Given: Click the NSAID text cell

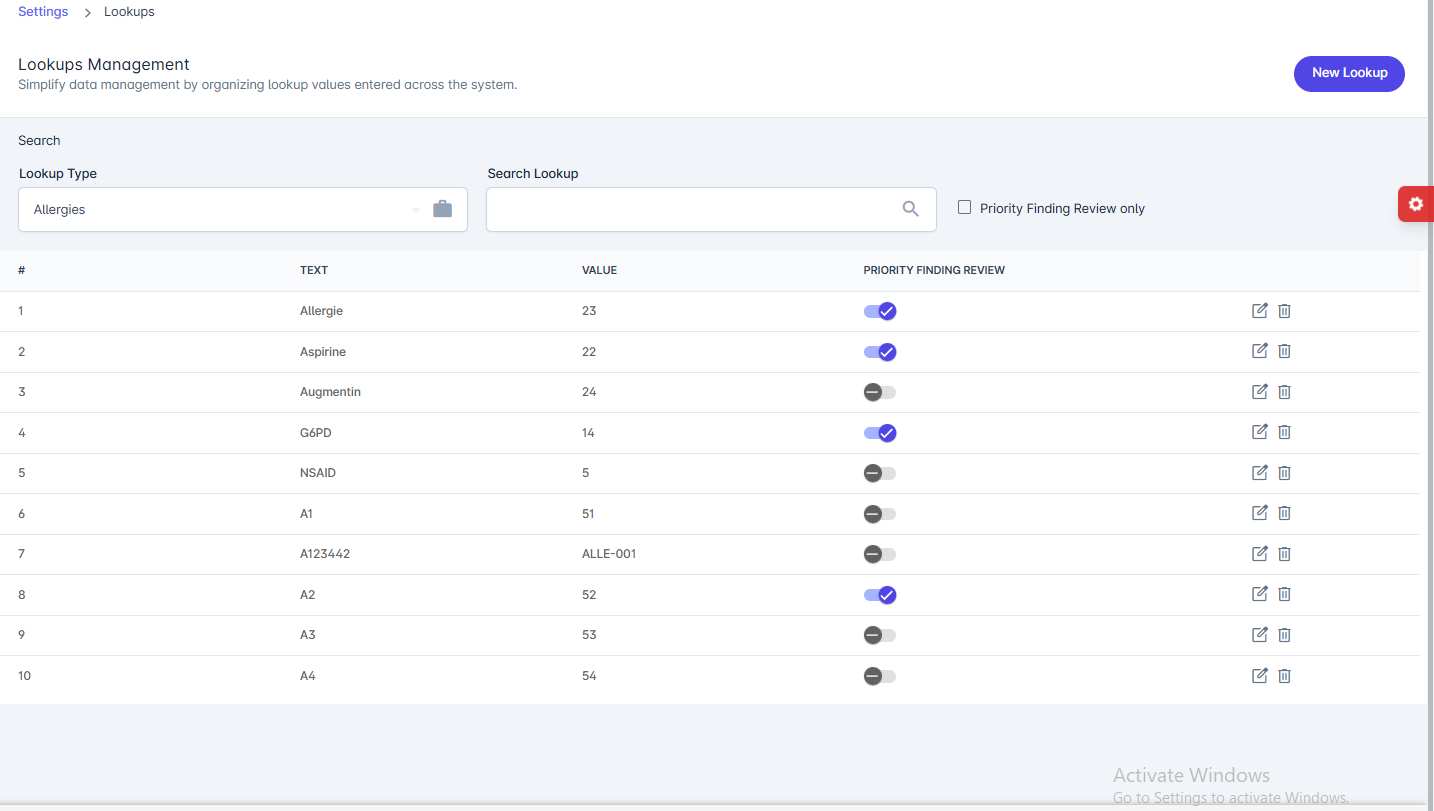Looking at the screenshot, I should coord(318,473).
